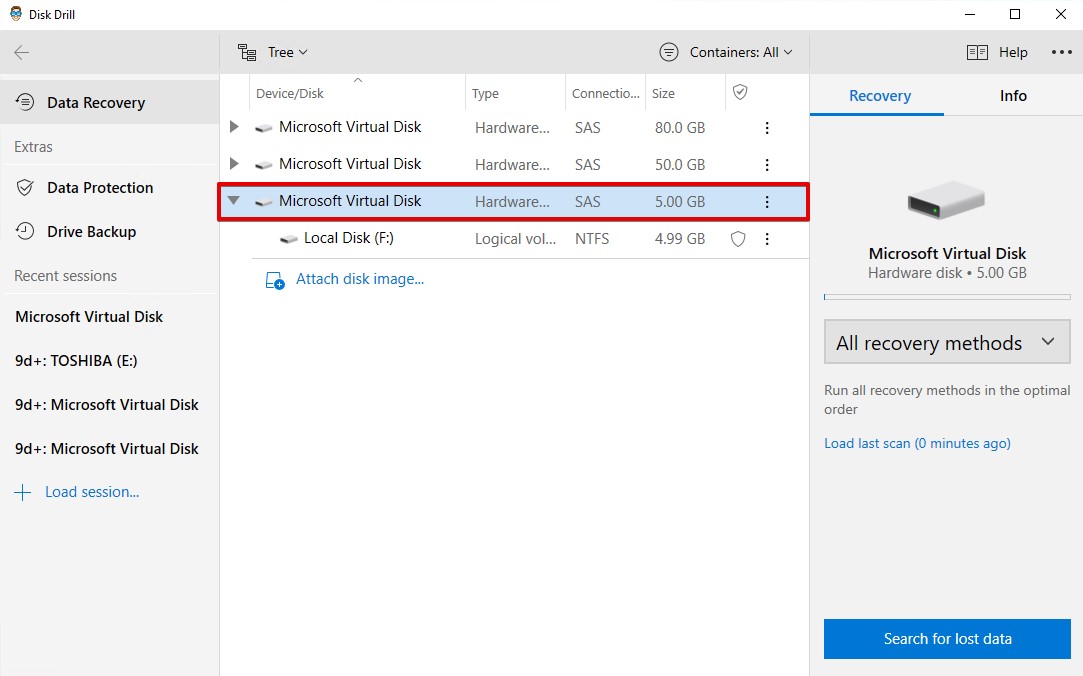The width and height of the screenshot is (1083, 676).
Task: Click the Help book icon
Action: (977, 52)
